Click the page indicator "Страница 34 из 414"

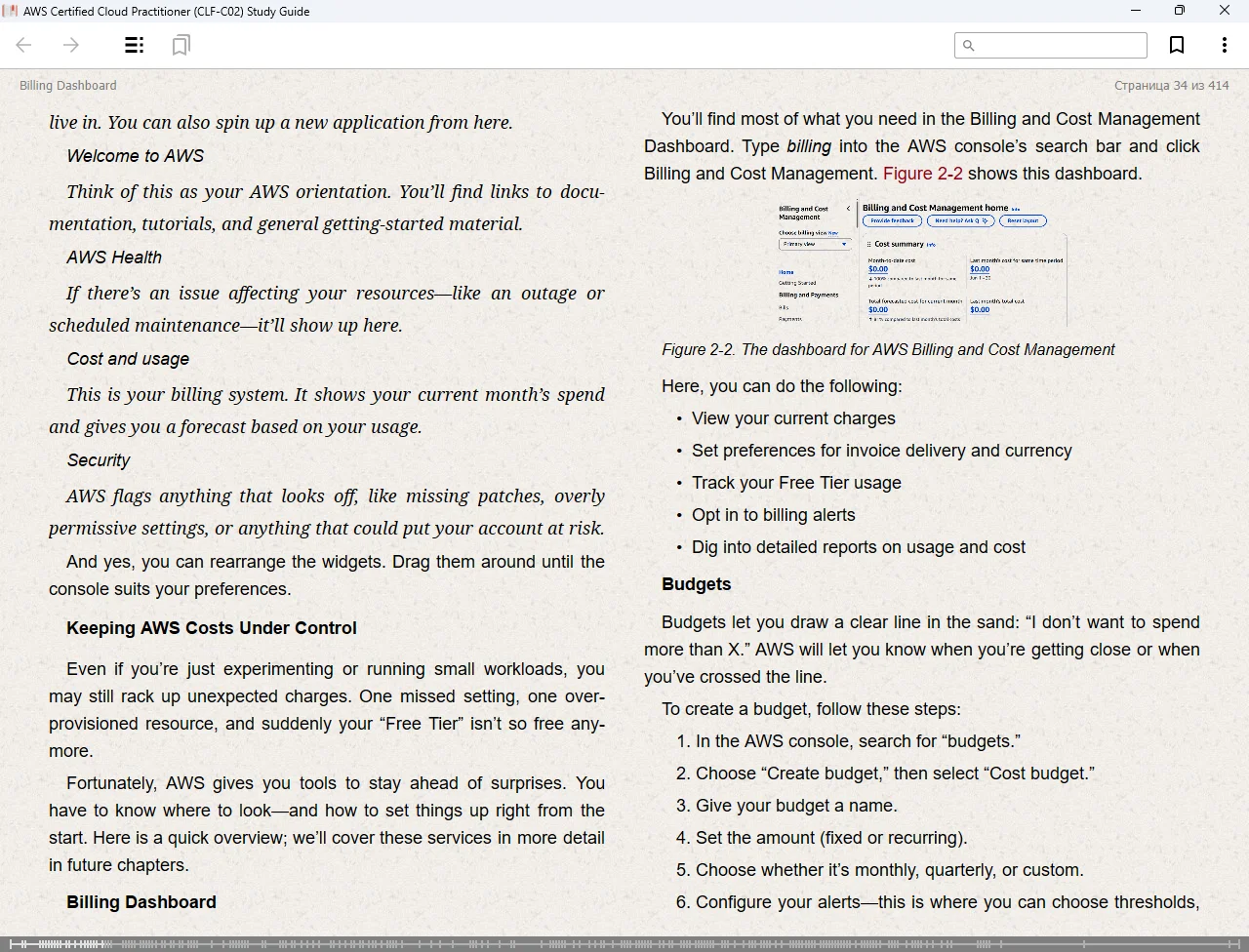click(1171, 86)
